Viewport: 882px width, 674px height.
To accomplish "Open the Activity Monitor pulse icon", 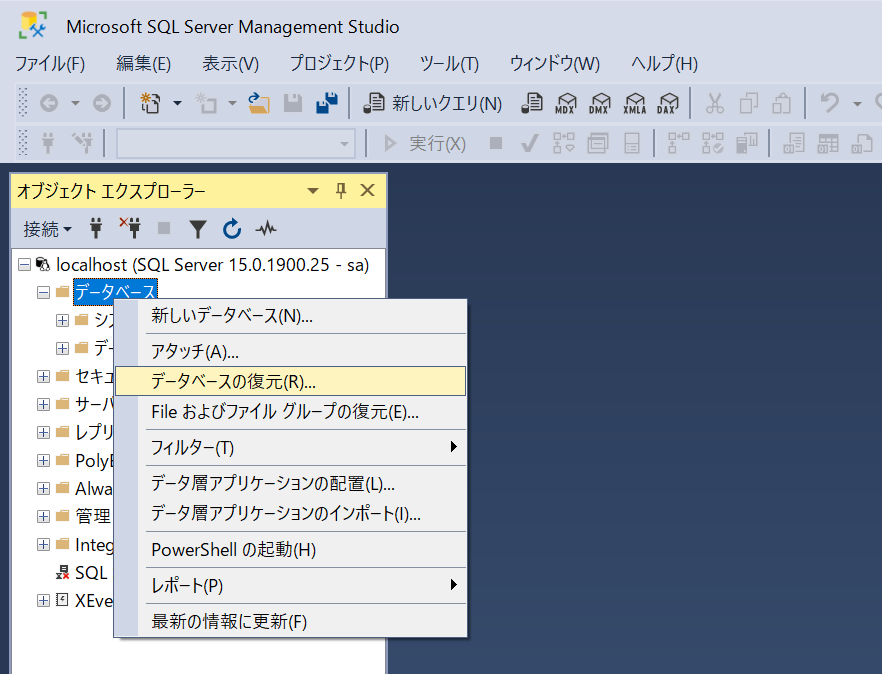I will [x=266, y=228].
